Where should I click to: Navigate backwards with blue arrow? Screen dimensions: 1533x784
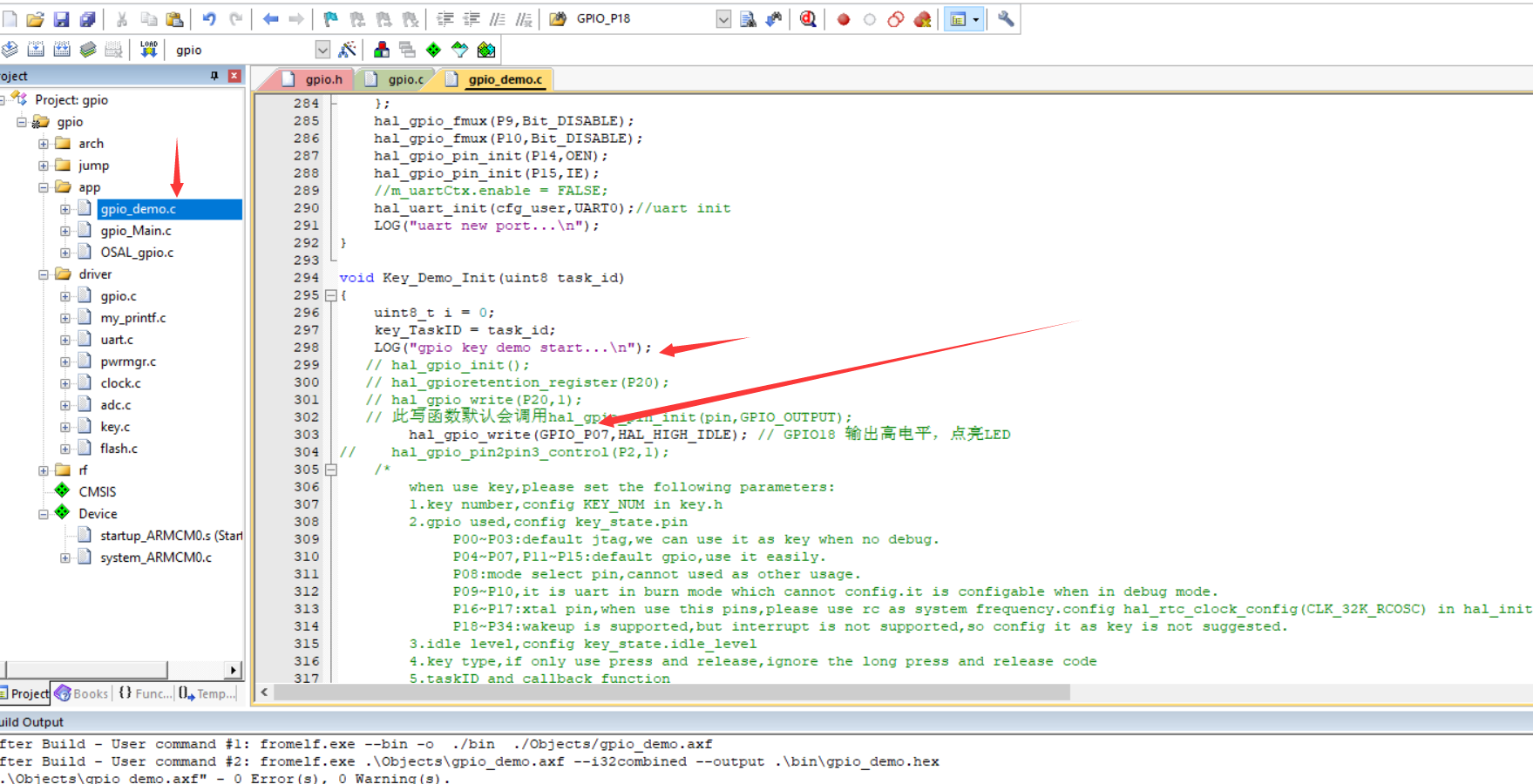(x=270, y=19)
